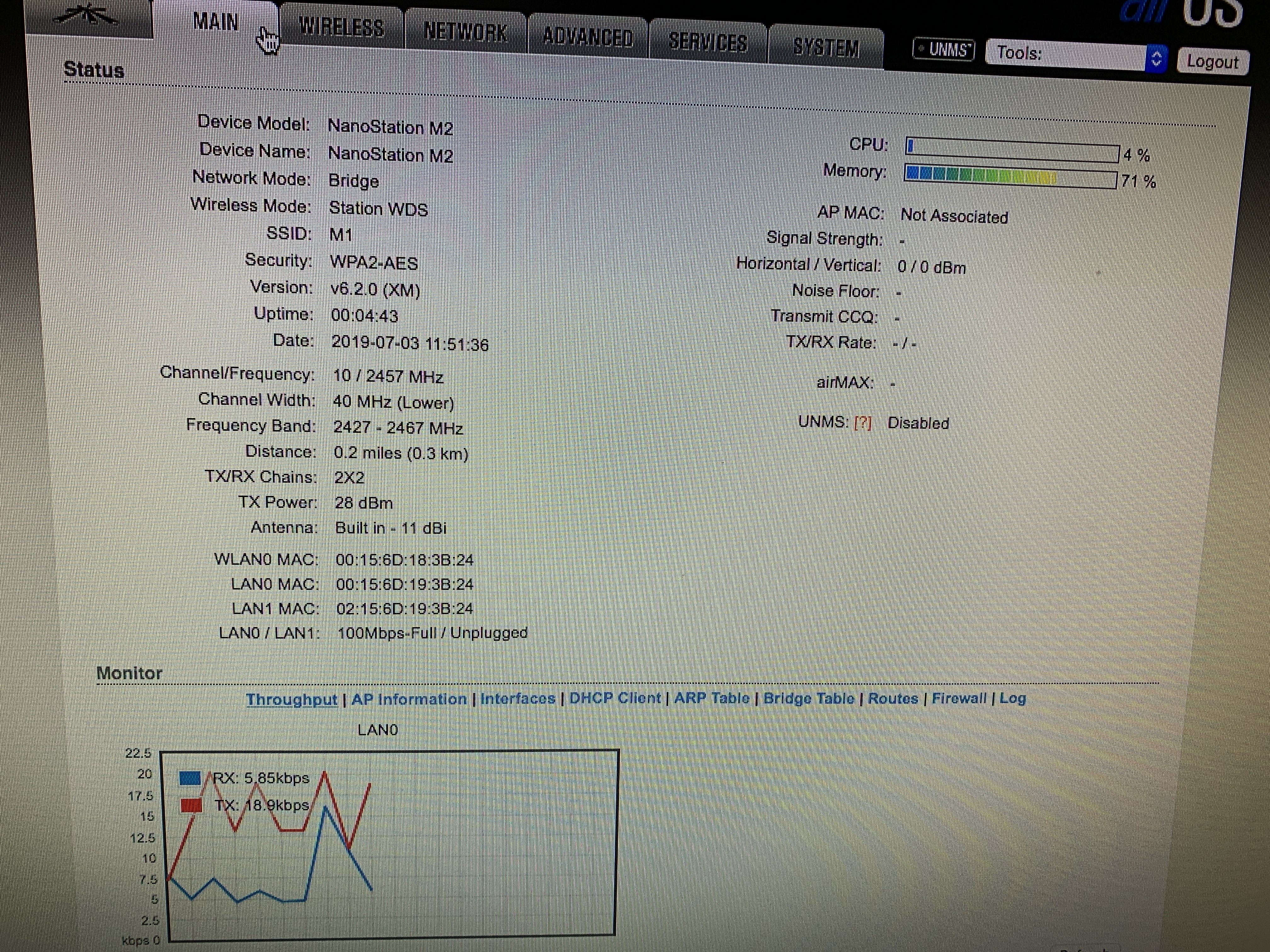1270x952 pixels.
Task: Click the Device Name value NanoStation M2
Action: 390,154
